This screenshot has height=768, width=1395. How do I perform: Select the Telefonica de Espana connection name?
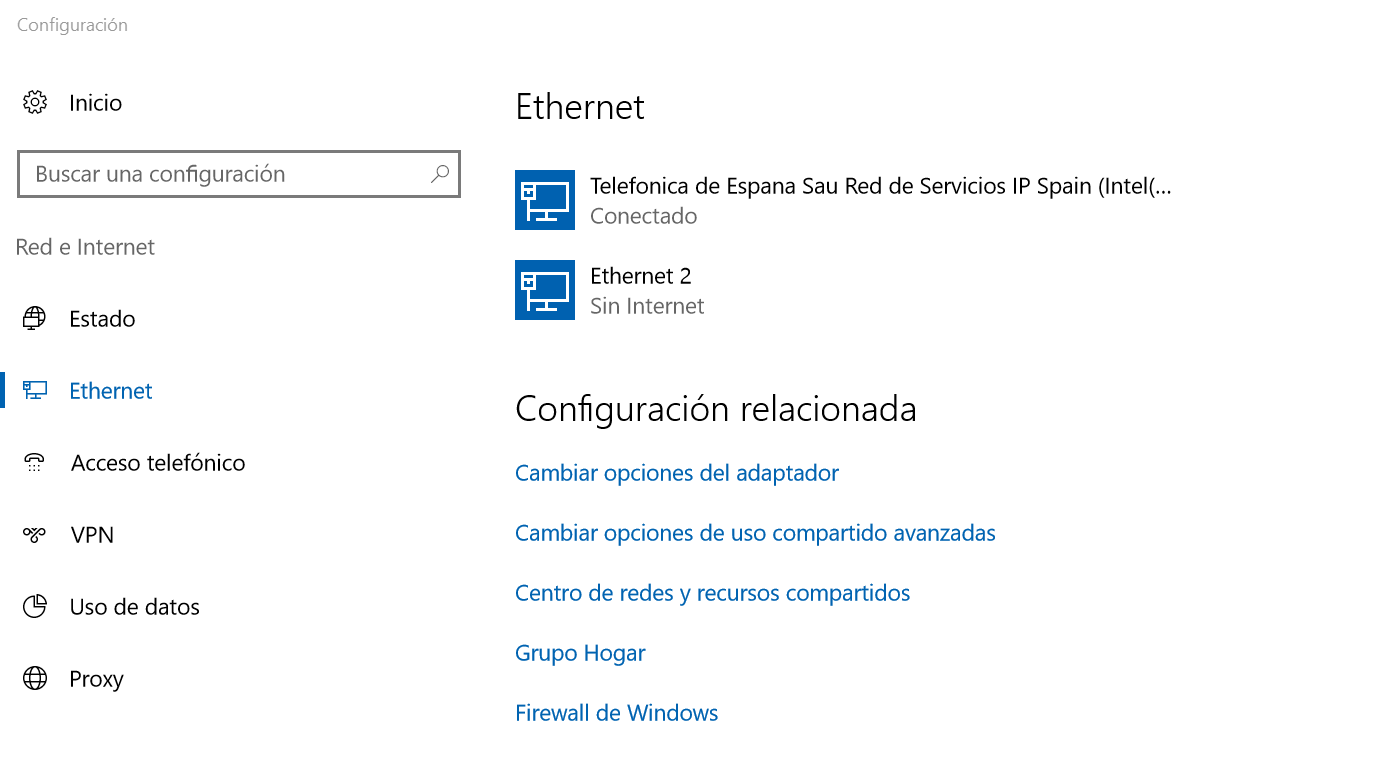coord(880,186)
